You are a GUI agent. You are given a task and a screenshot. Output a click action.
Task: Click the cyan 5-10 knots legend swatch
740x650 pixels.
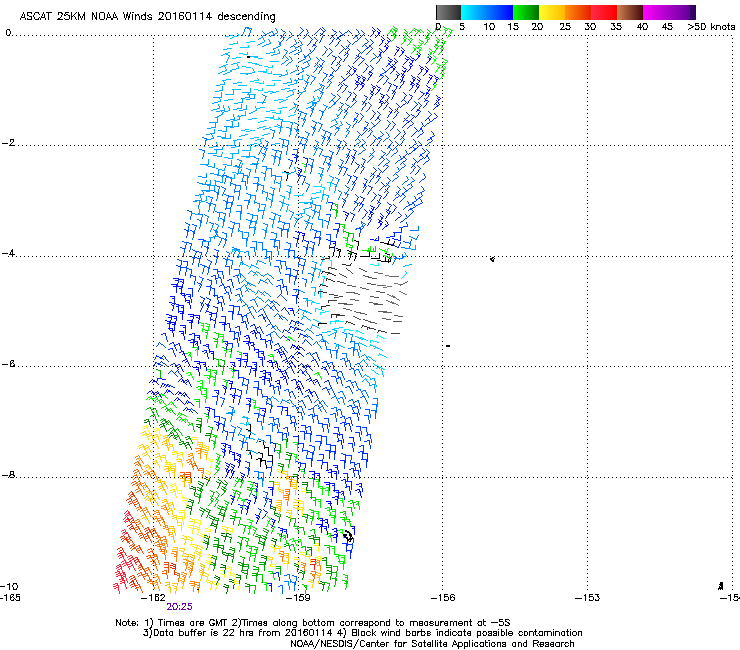click(x=474, y=12)
